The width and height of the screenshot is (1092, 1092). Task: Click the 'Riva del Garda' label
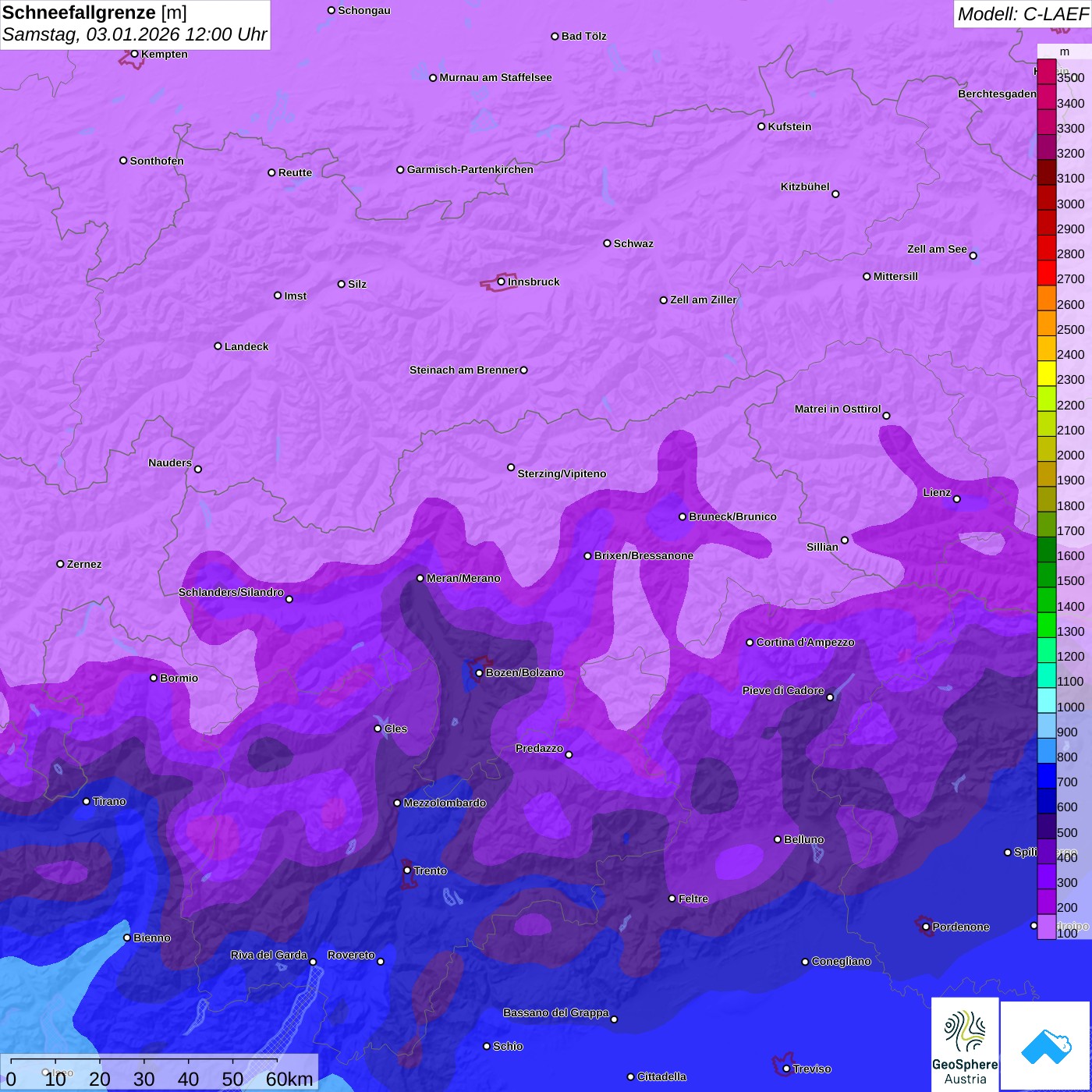tap(269, 955)
